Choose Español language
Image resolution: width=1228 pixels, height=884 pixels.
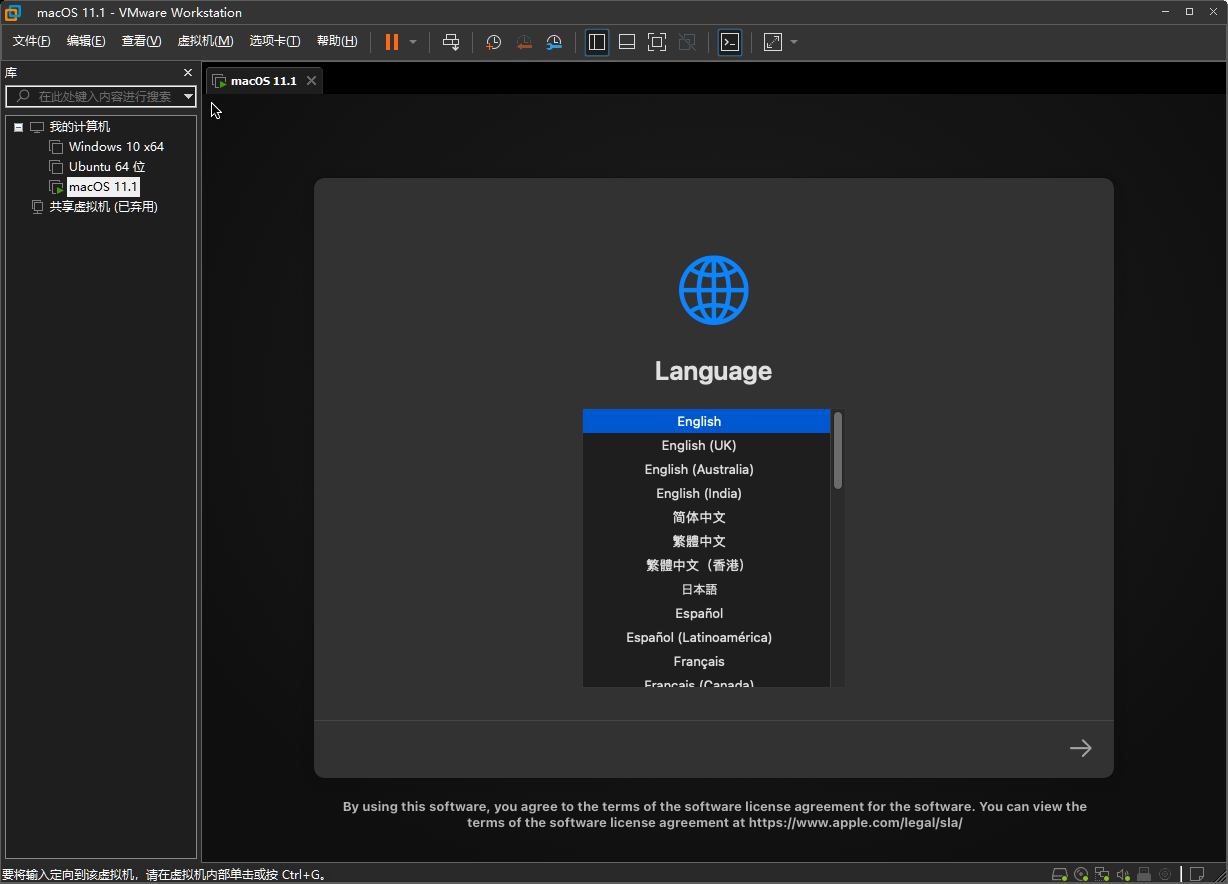tap(706, 613)
